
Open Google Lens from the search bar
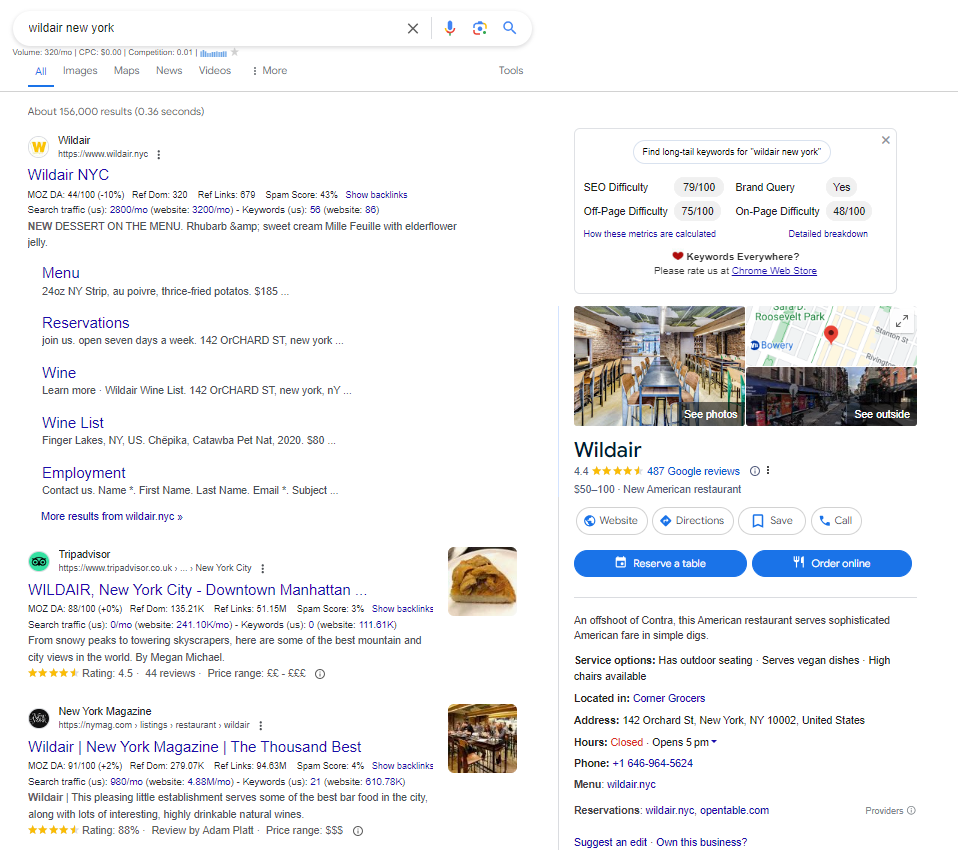[480, 28]
